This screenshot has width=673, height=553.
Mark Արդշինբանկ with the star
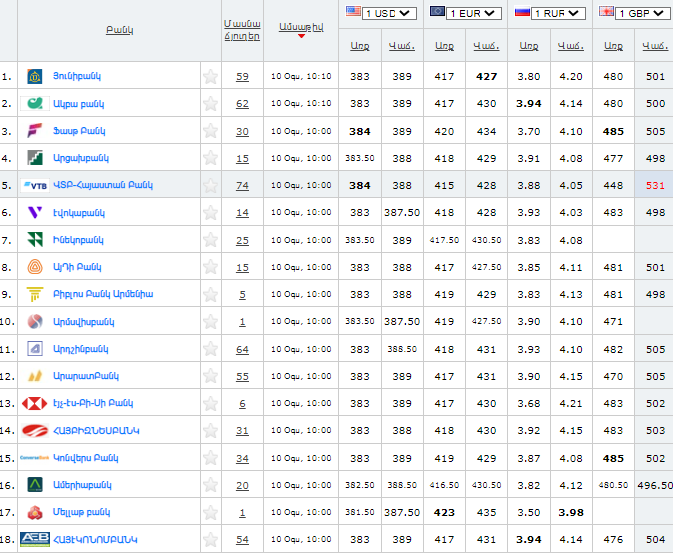click(210, 349)
